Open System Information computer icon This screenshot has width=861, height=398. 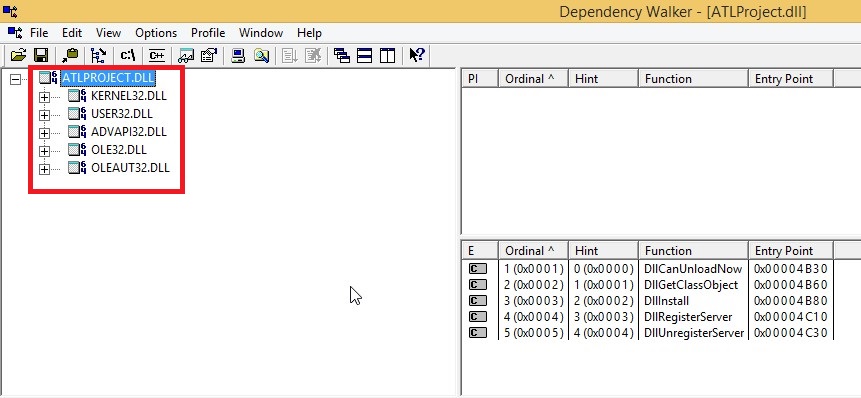238,55
